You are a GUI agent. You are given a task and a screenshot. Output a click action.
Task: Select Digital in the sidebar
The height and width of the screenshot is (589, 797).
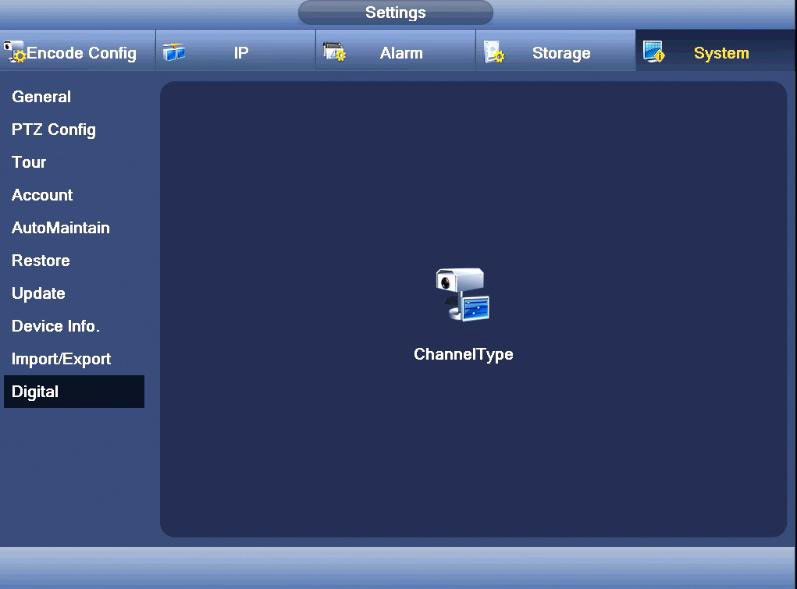(74, 391)
